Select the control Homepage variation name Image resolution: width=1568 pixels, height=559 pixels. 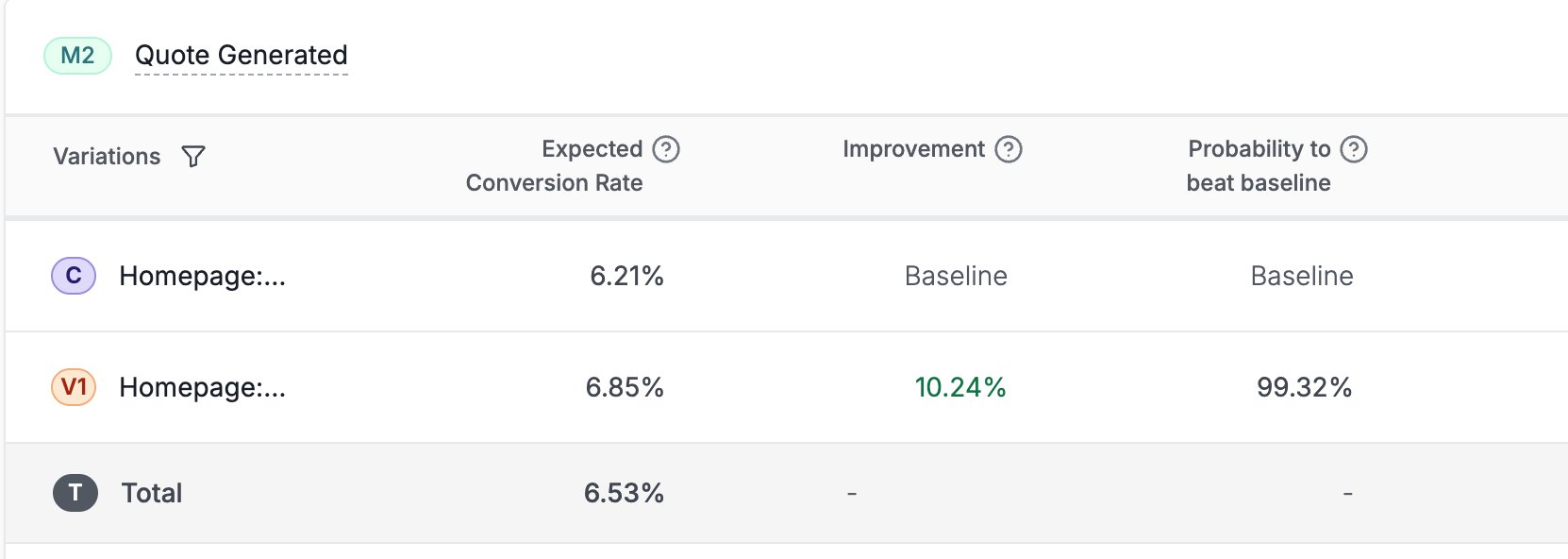(x=202, y=276)
